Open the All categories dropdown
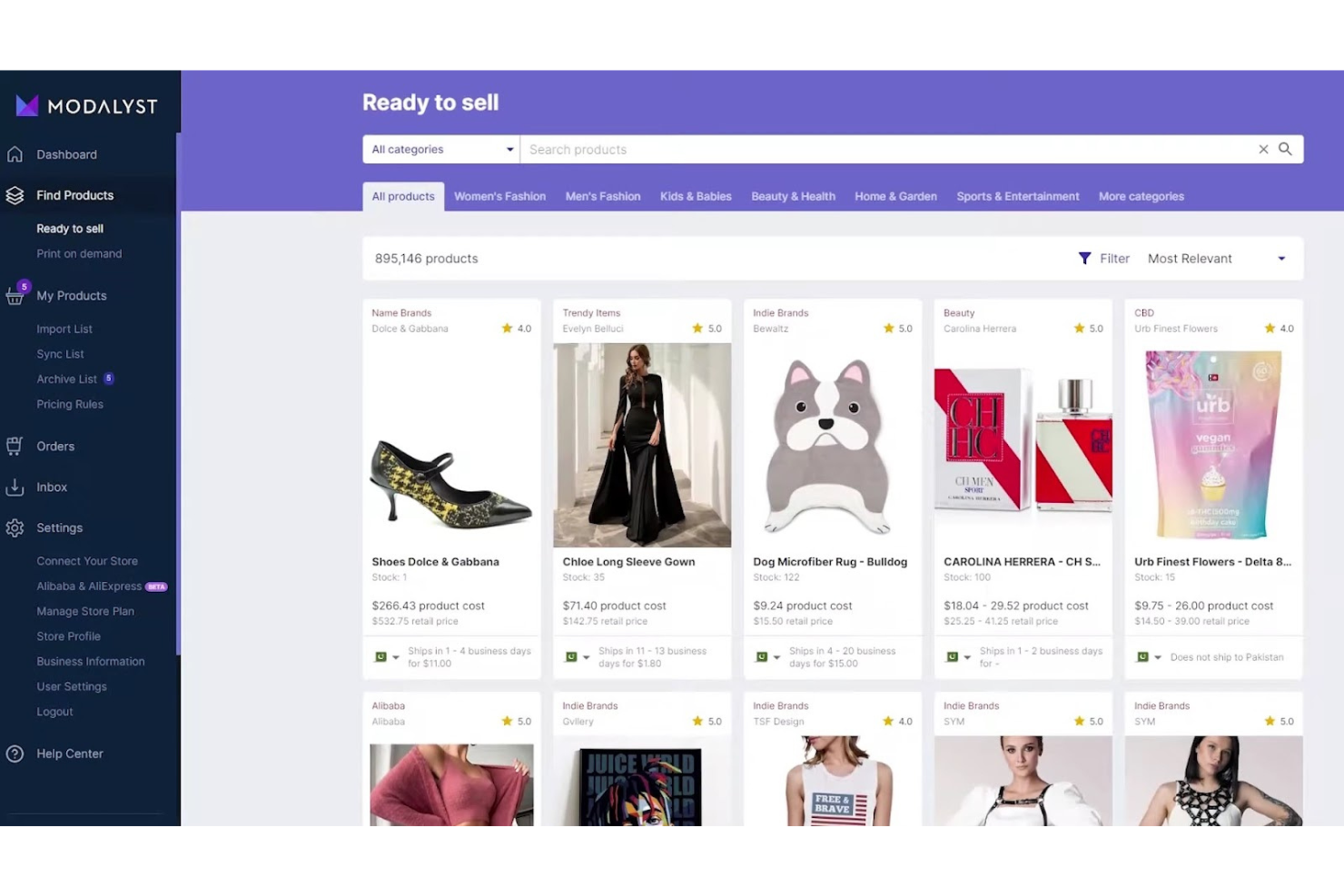Screen dimensions: 1344x896 (x=441, y=149)
